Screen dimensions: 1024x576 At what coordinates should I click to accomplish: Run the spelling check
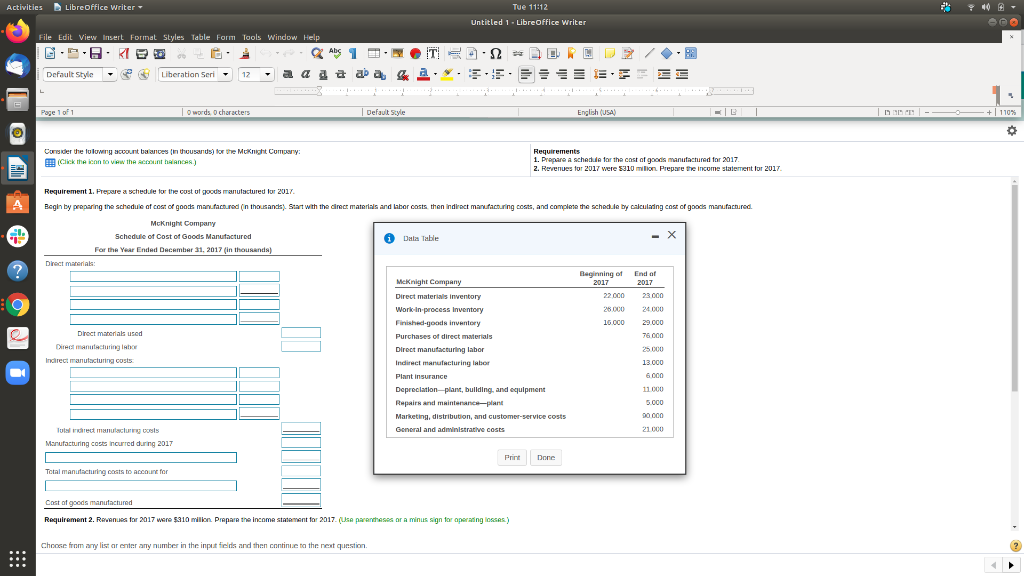point(335,53)
